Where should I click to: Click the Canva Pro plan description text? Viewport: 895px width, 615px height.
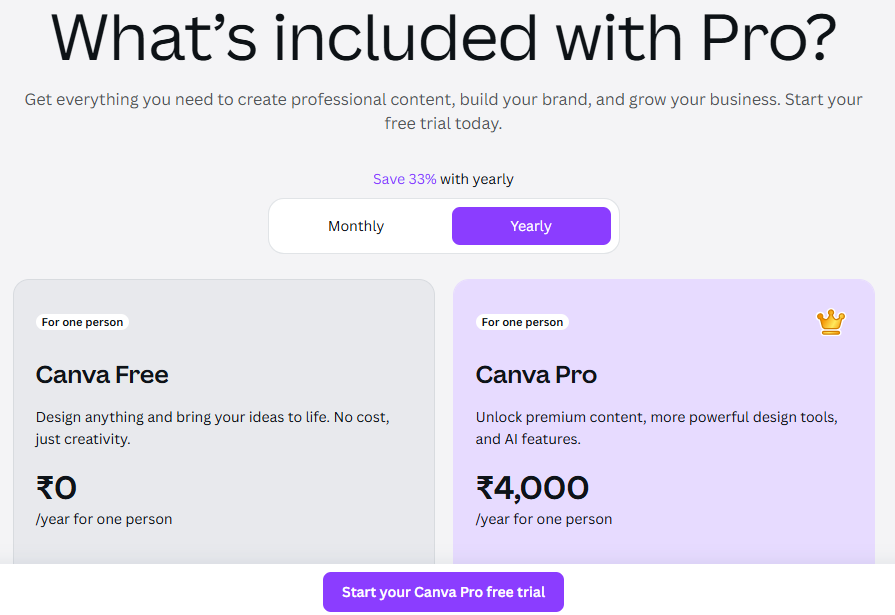tap(655, 427)
